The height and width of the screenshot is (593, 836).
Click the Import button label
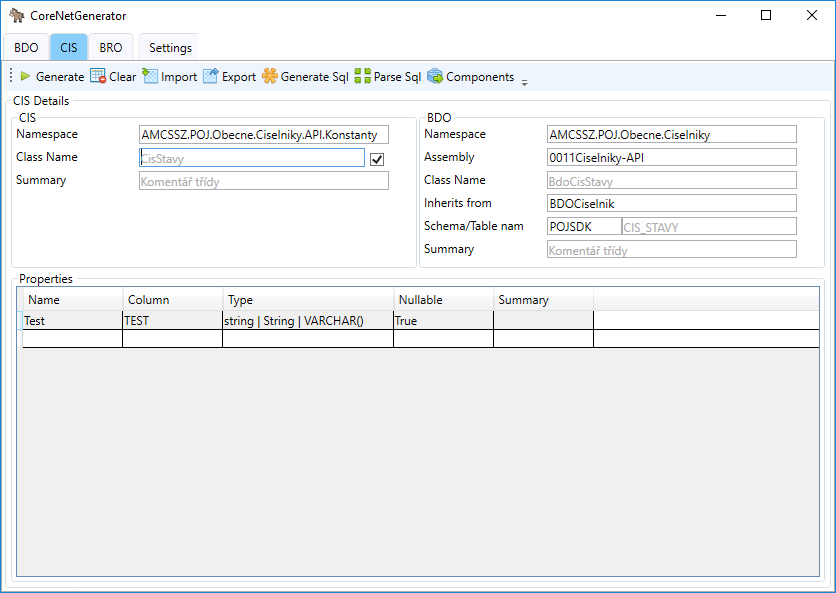179,77
